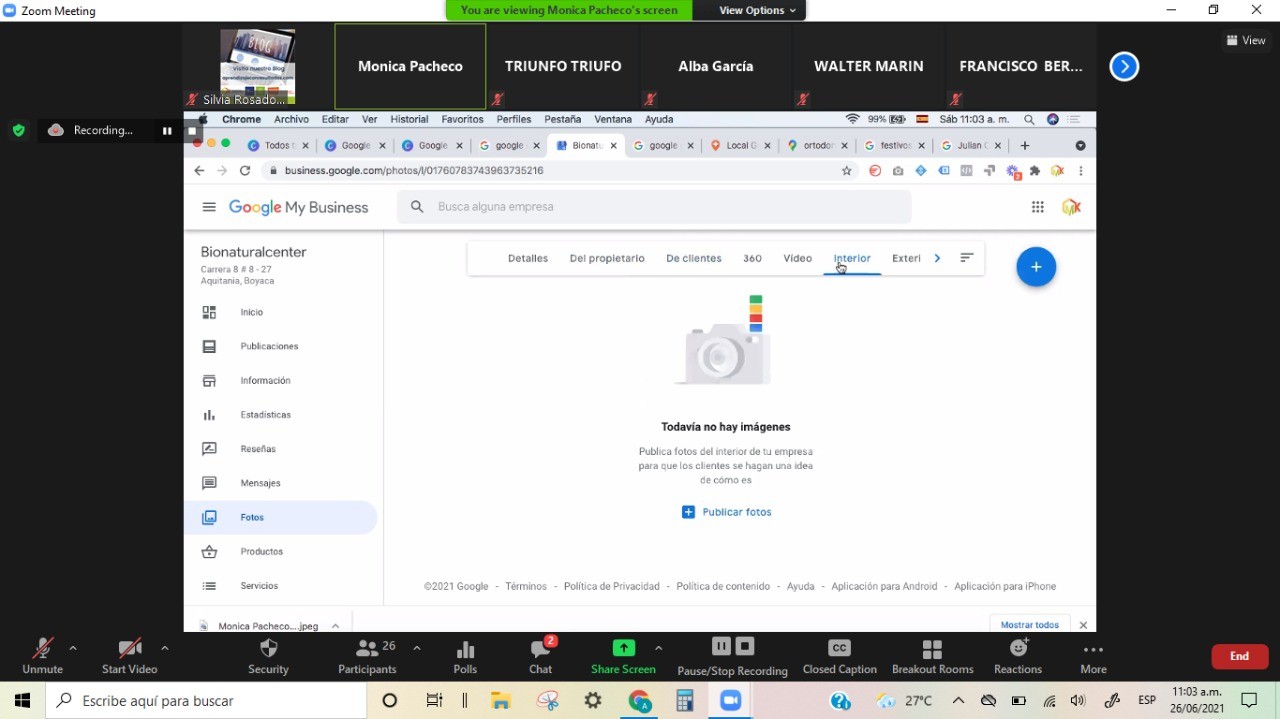
Task: Open the Participants panel
Action: tap(367, 650)
